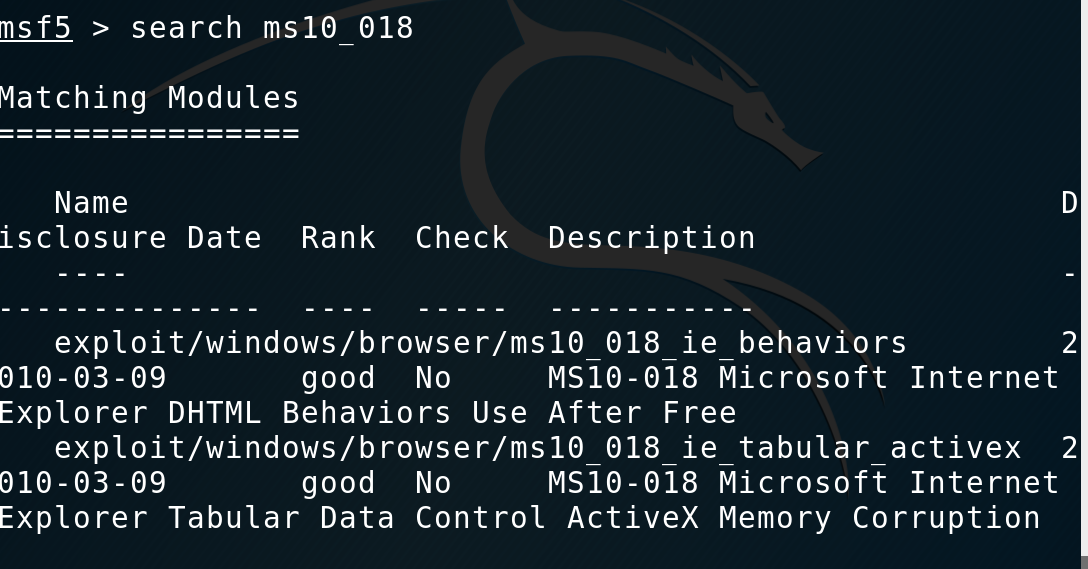Select the ms10_018_ie_behaviors module path
Image resolution: width=1088 pixels, height=569 pixels.
(x=480, y=343)
